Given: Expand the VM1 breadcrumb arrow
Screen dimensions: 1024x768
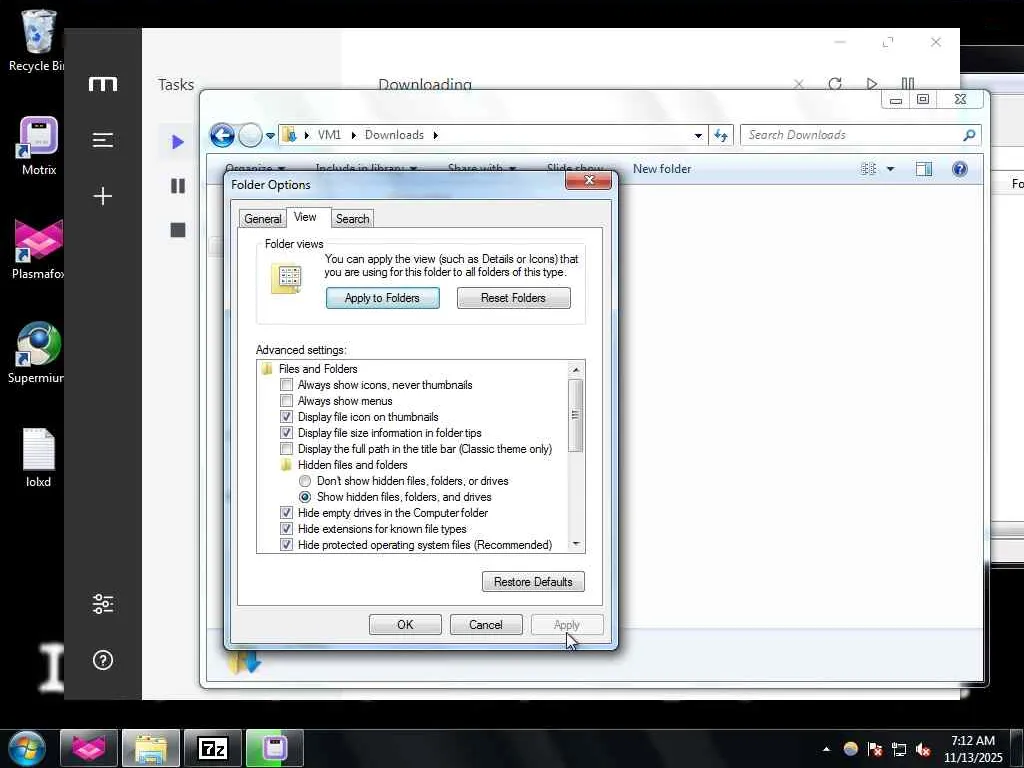Looking at the screenshot, I should click(353, 135).
